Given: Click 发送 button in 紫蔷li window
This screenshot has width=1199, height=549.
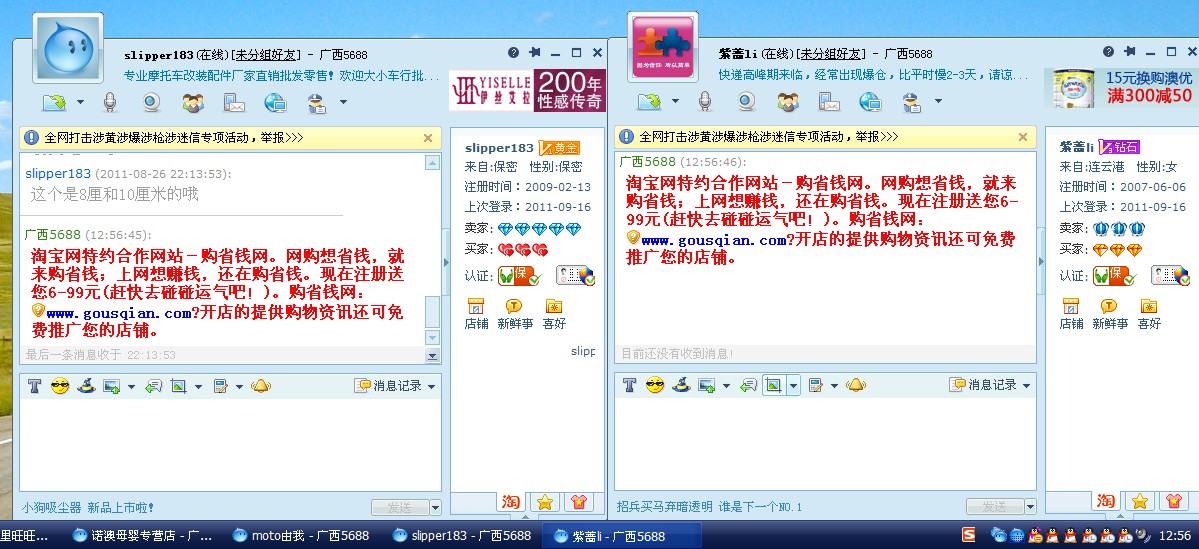Looking at the screenshot, I should tap(995, 506).
